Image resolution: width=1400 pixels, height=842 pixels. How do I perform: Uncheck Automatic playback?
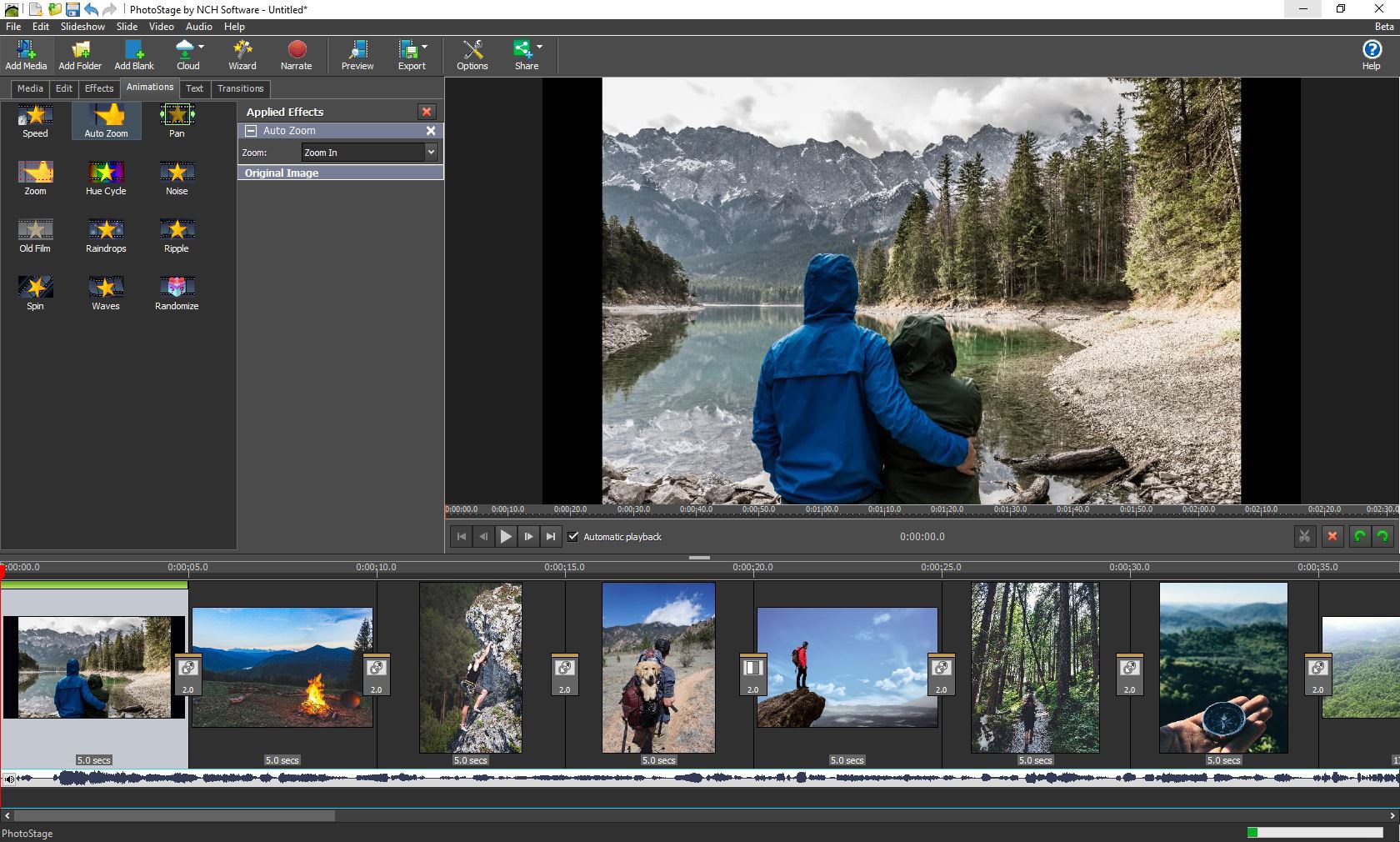point(573,537)
